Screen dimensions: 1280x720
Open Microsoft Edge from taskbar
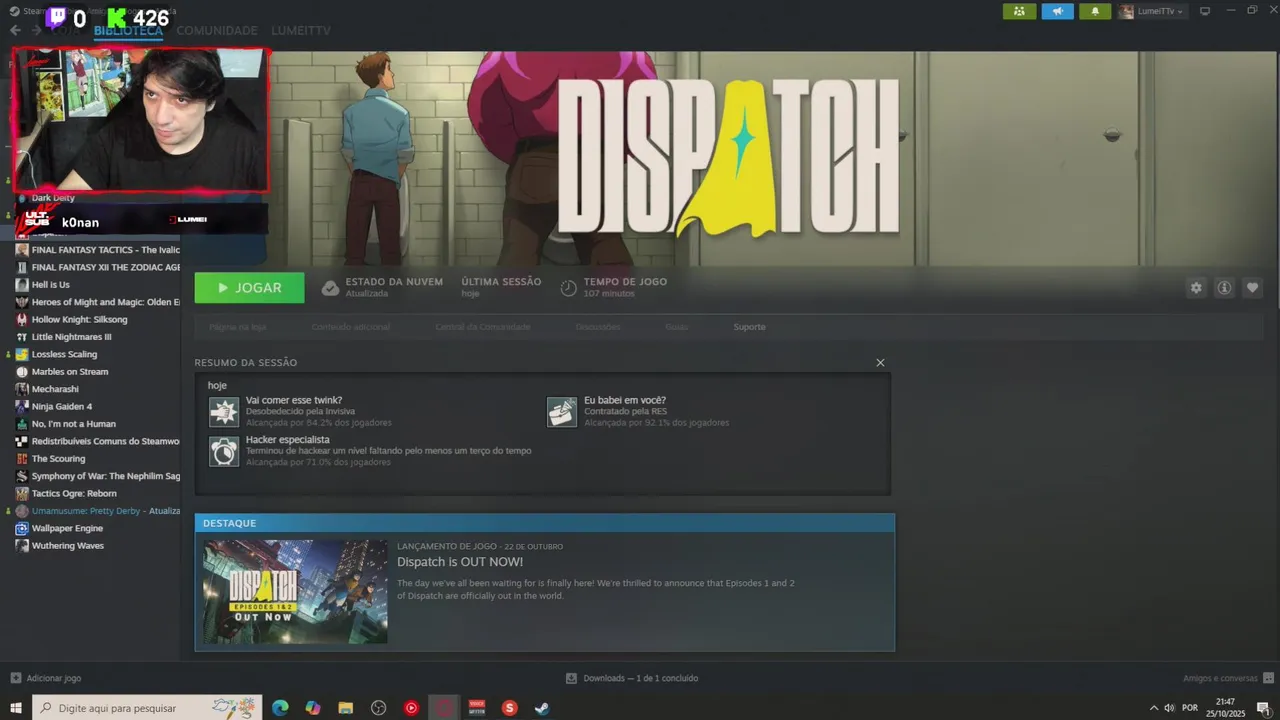pyautogui.click(x=280, y=708)
